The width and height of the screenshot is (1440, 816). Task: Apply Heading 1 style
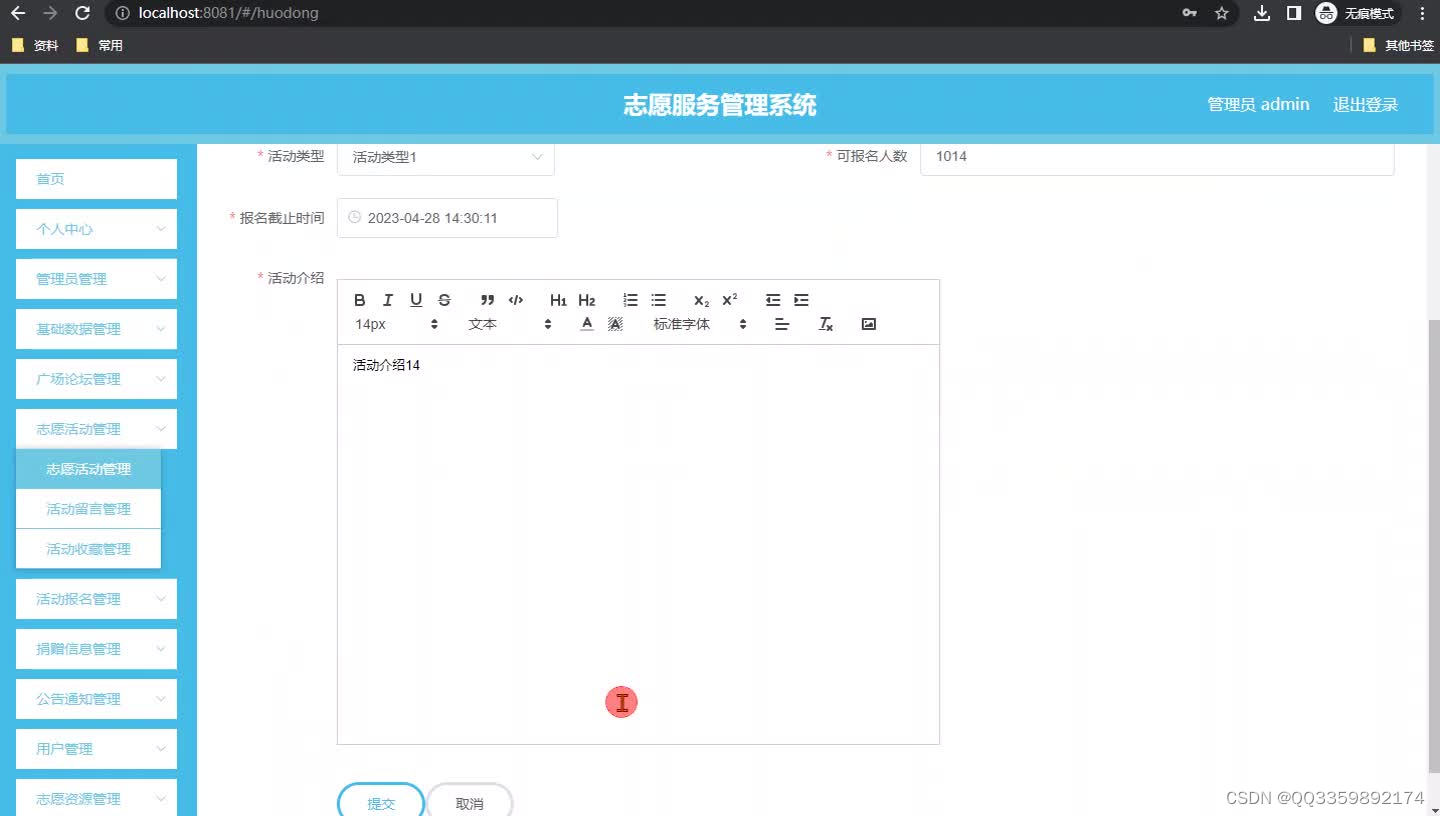click(x=558, y=300)
